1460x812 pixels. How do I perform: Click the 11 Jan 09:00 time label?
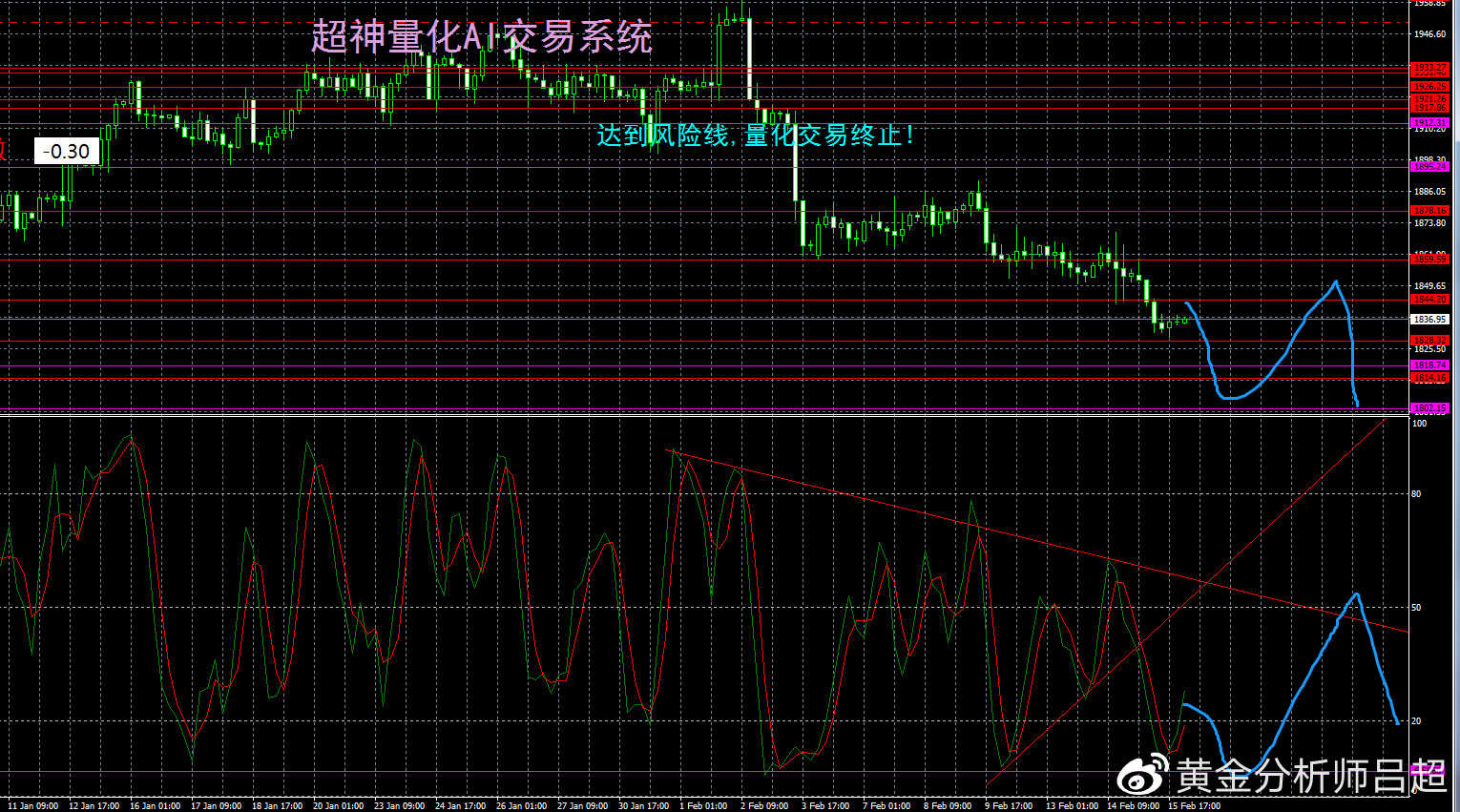pos(33,806)
